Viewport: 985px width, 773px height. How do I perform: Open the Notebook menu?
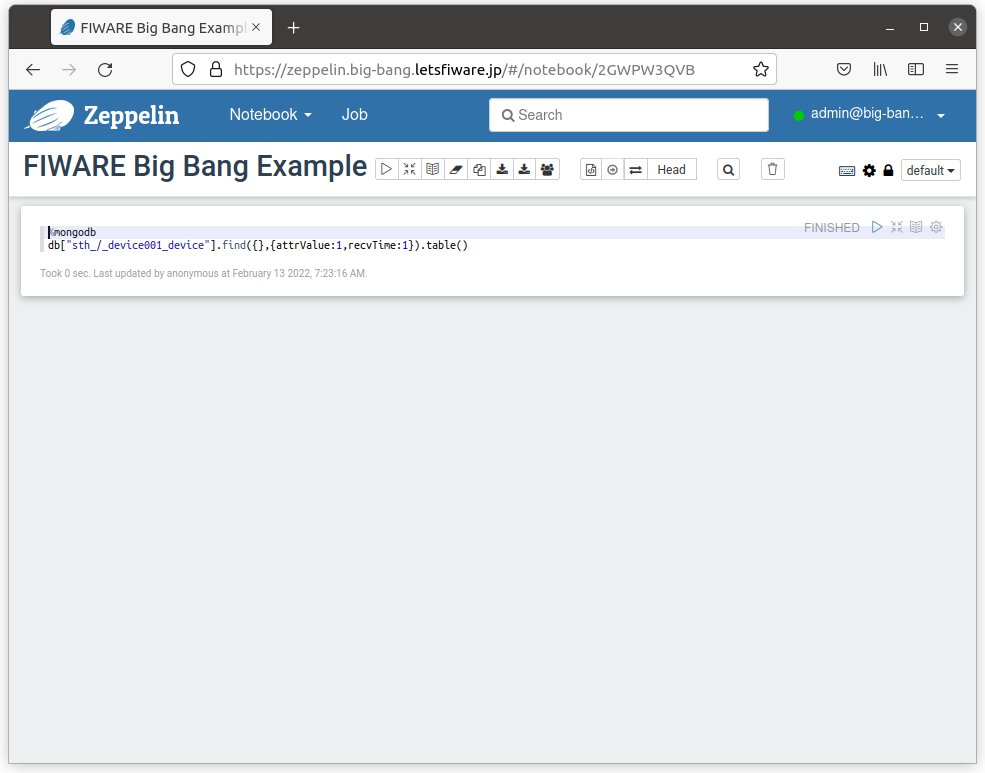pyautogui.click(x=270, y=115)
